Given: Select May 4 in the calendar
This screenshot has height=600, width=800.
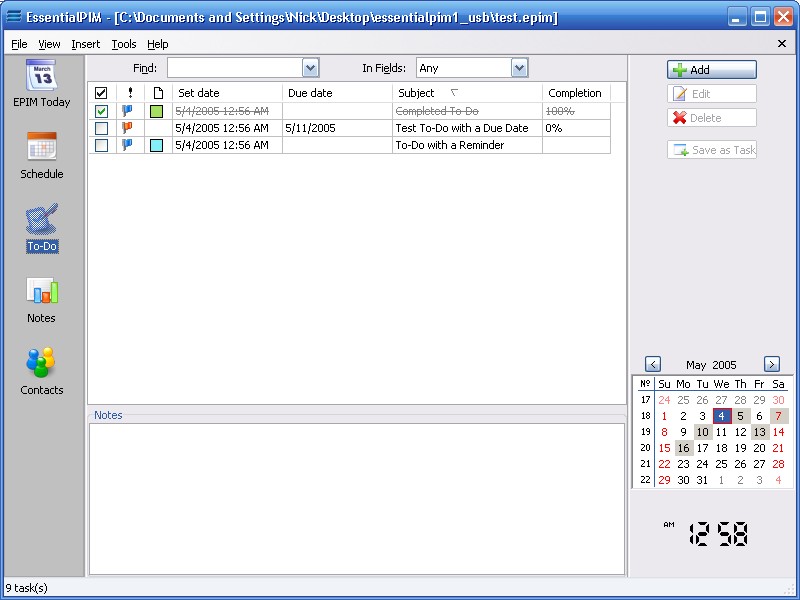Looking at the screenshot, I should point(721,416).
